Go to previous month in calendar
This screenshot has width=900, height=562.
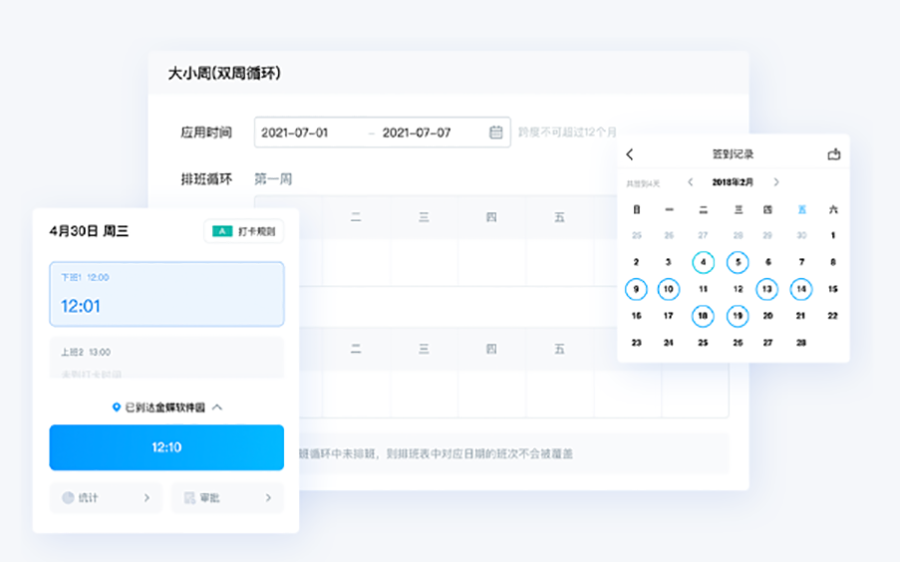pyautogui.click(x=690, y=182)
